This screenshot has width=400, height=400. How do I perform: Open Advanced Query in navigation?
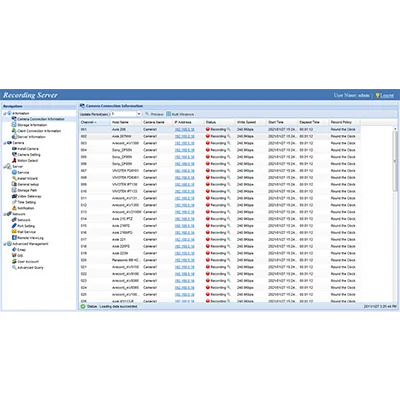pyautogui.click(x=30, y=268)
